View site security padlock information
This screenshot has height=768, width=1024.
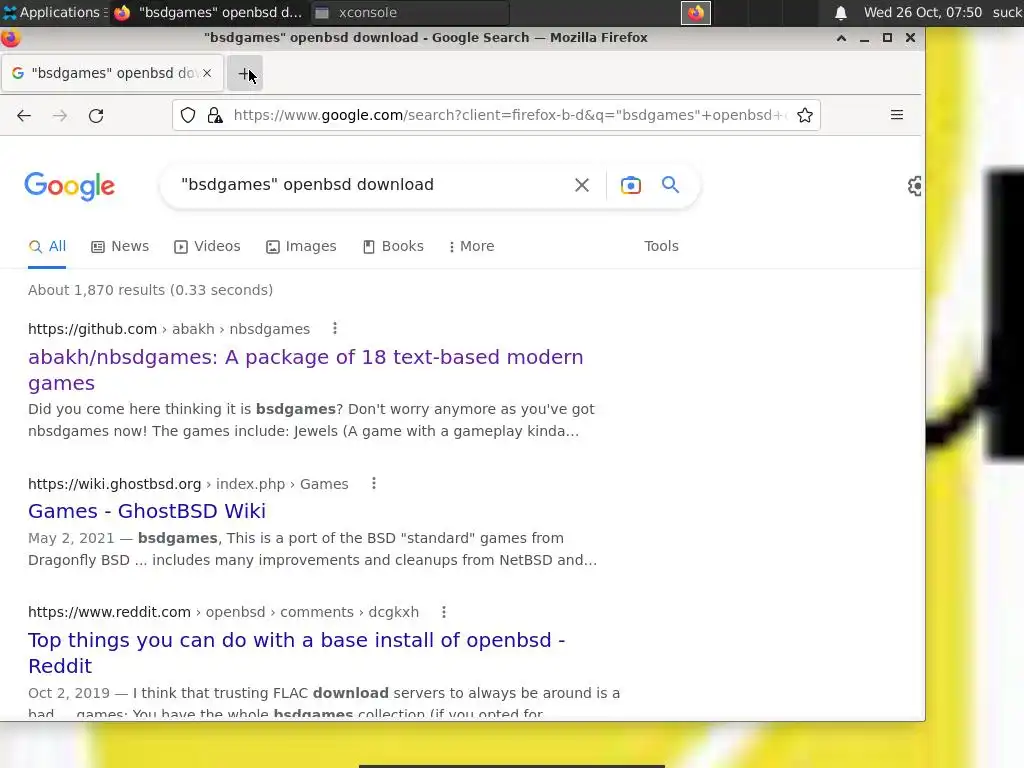pos(215,116)
